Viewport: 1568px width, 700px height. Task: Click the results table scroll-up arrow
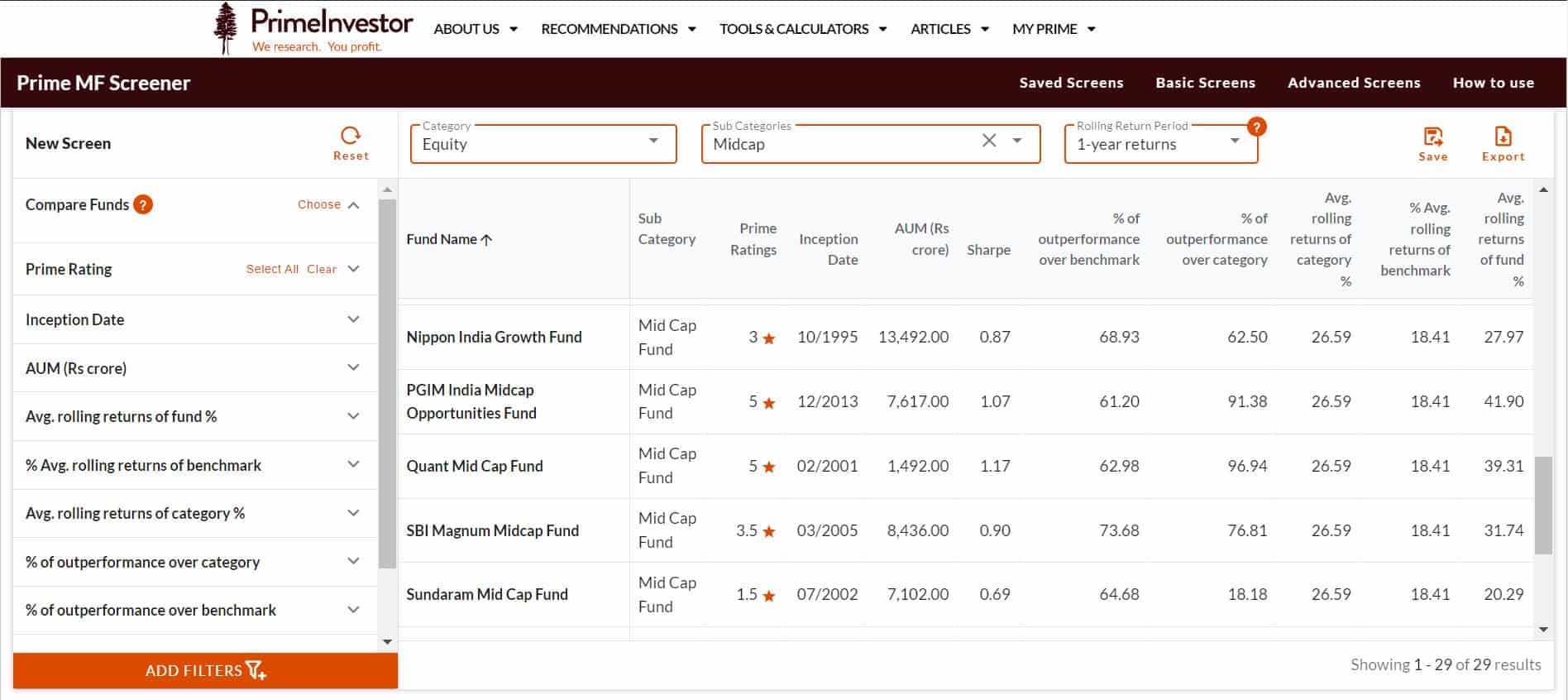tap(1543, 190)
